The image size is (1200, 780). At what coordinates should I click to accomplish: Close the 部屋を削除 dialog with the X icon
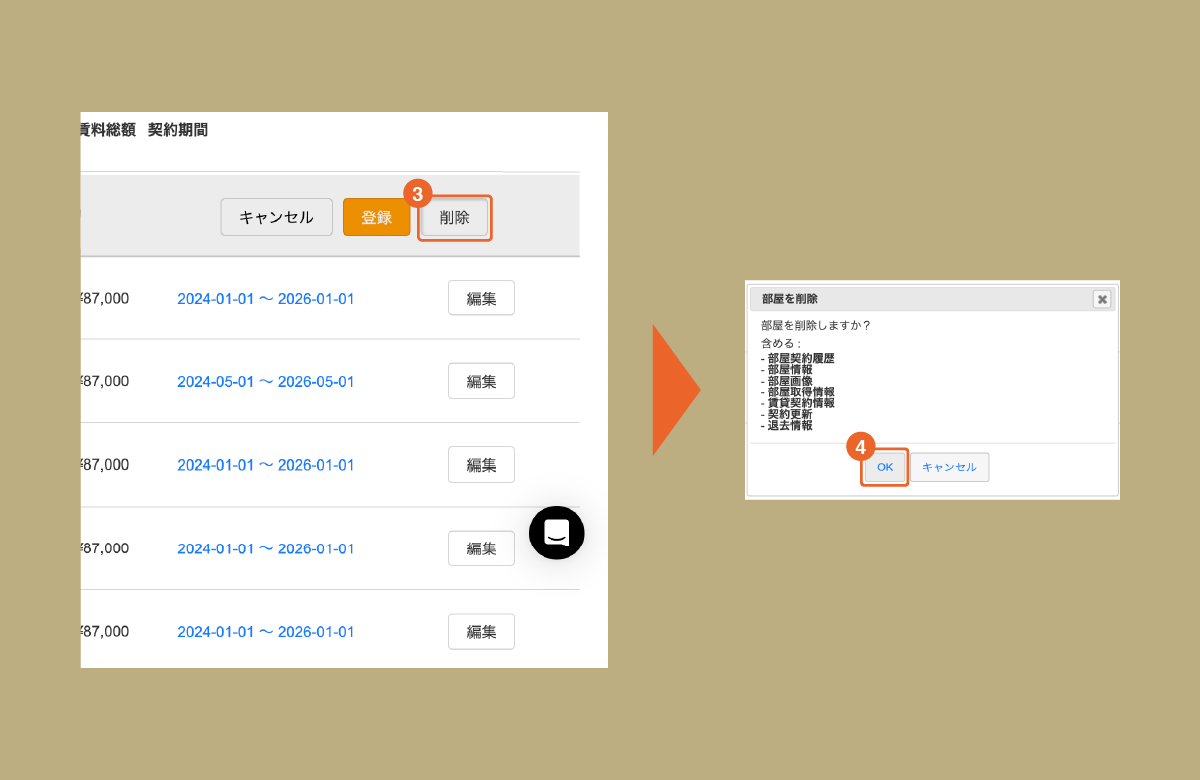[1101, 299]
